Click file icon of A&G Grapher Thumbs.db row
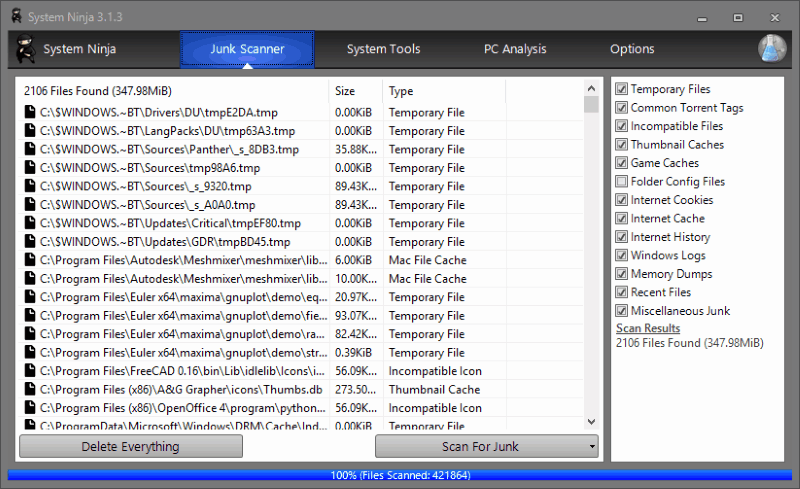Viewport: 800px width, 489px height. click(x=30, y=389)
